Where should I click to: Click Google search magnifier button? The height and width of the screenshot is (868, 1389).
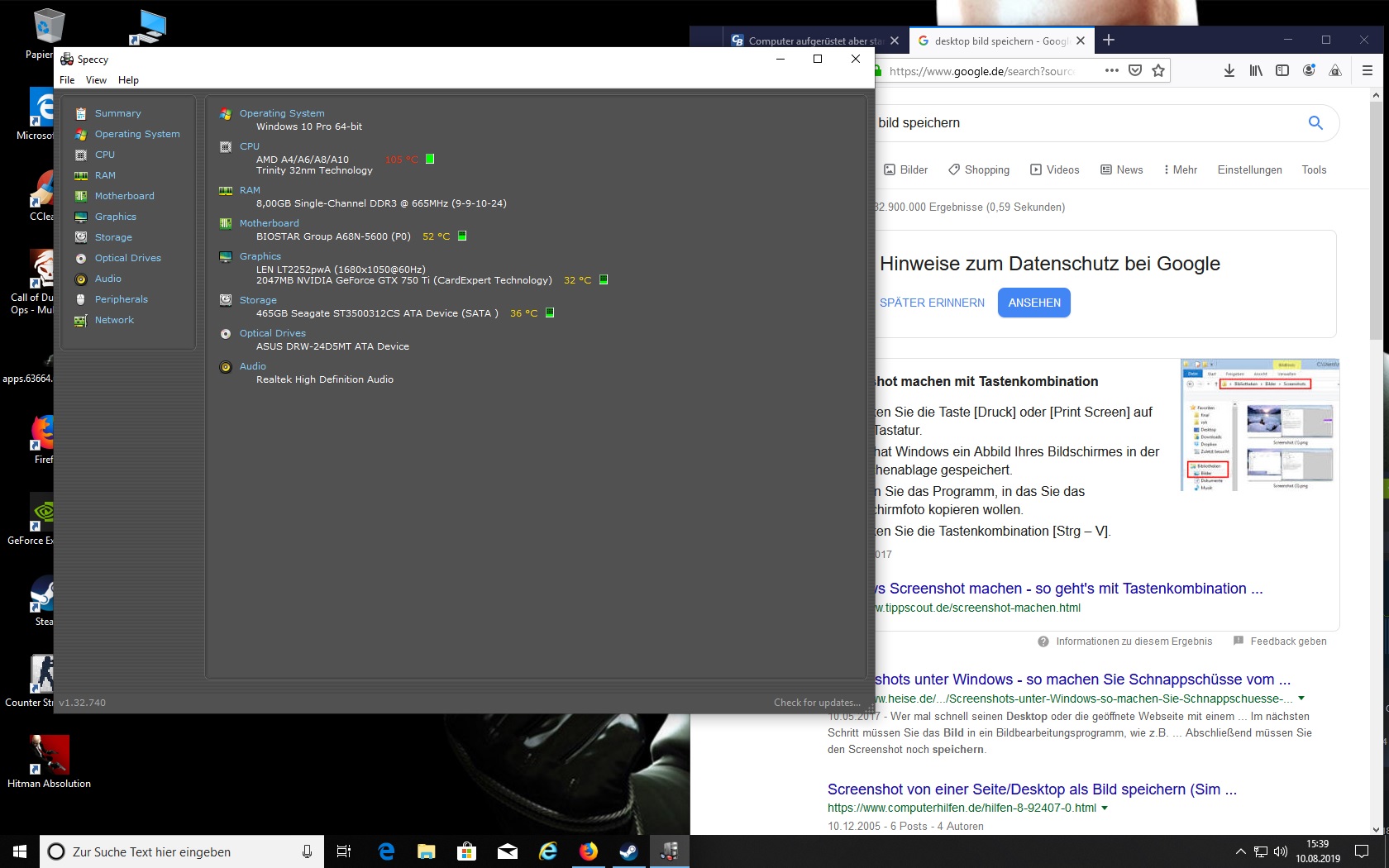pos(1315,122)
